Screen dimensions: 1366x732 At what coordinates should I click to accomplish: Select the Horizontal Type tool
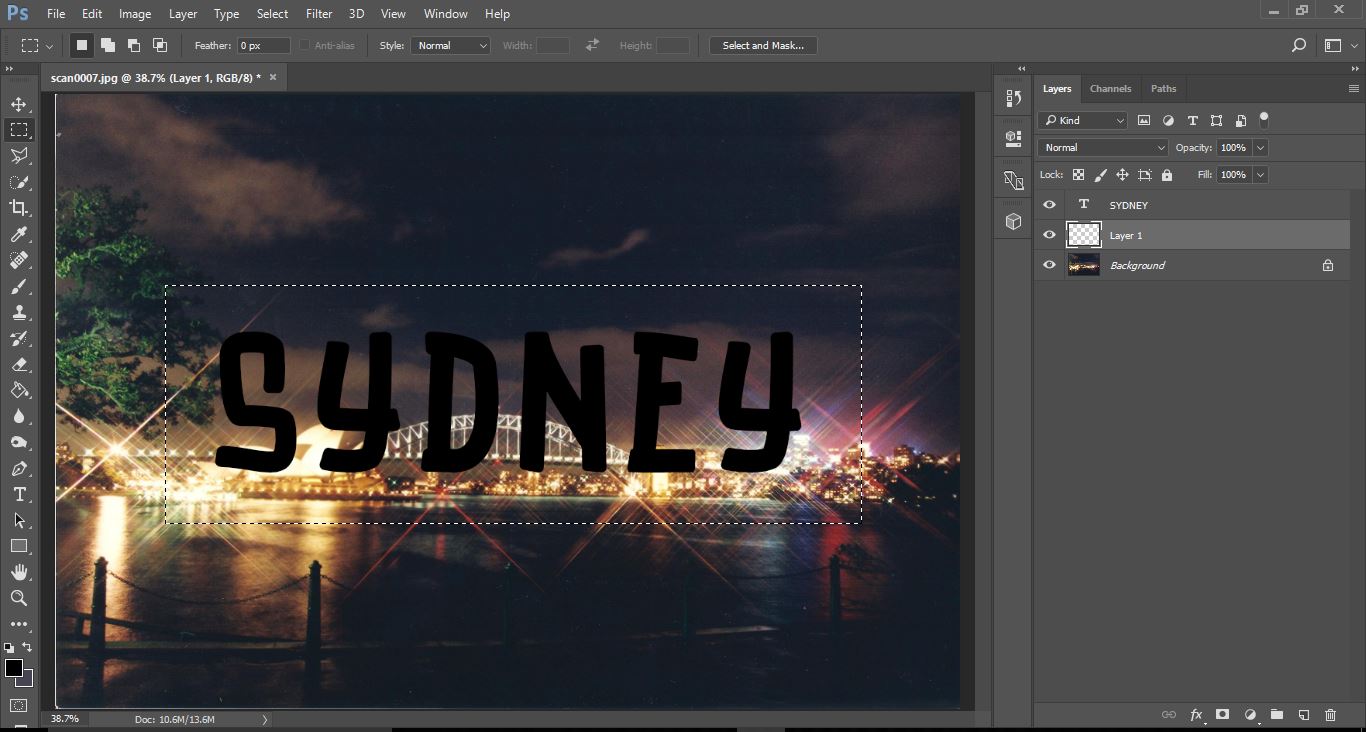(19, 494)
